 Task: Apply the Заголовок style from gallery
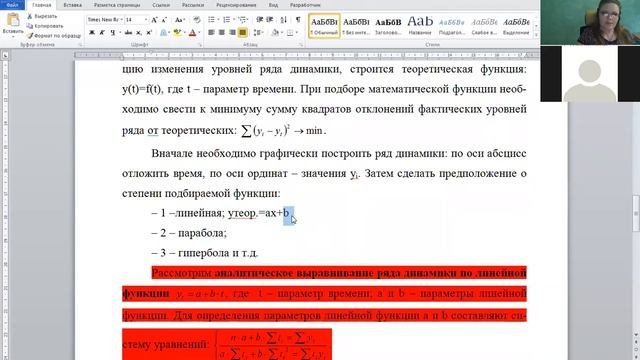click(x=388, y=26)
